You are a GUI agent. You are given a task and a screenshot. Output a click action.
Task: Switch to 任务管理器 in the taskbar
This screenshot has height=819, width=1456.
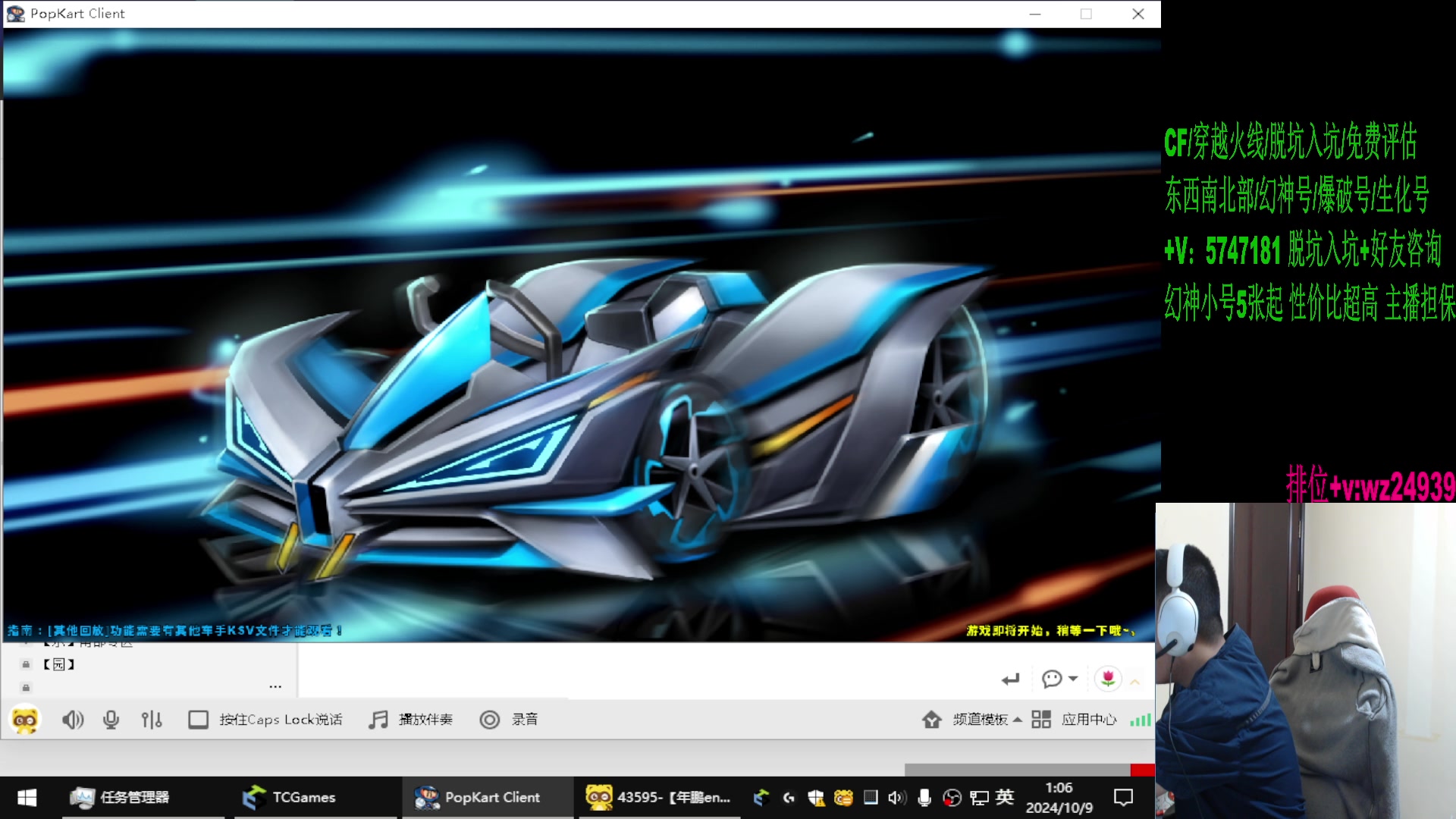[x=143, y=798]
